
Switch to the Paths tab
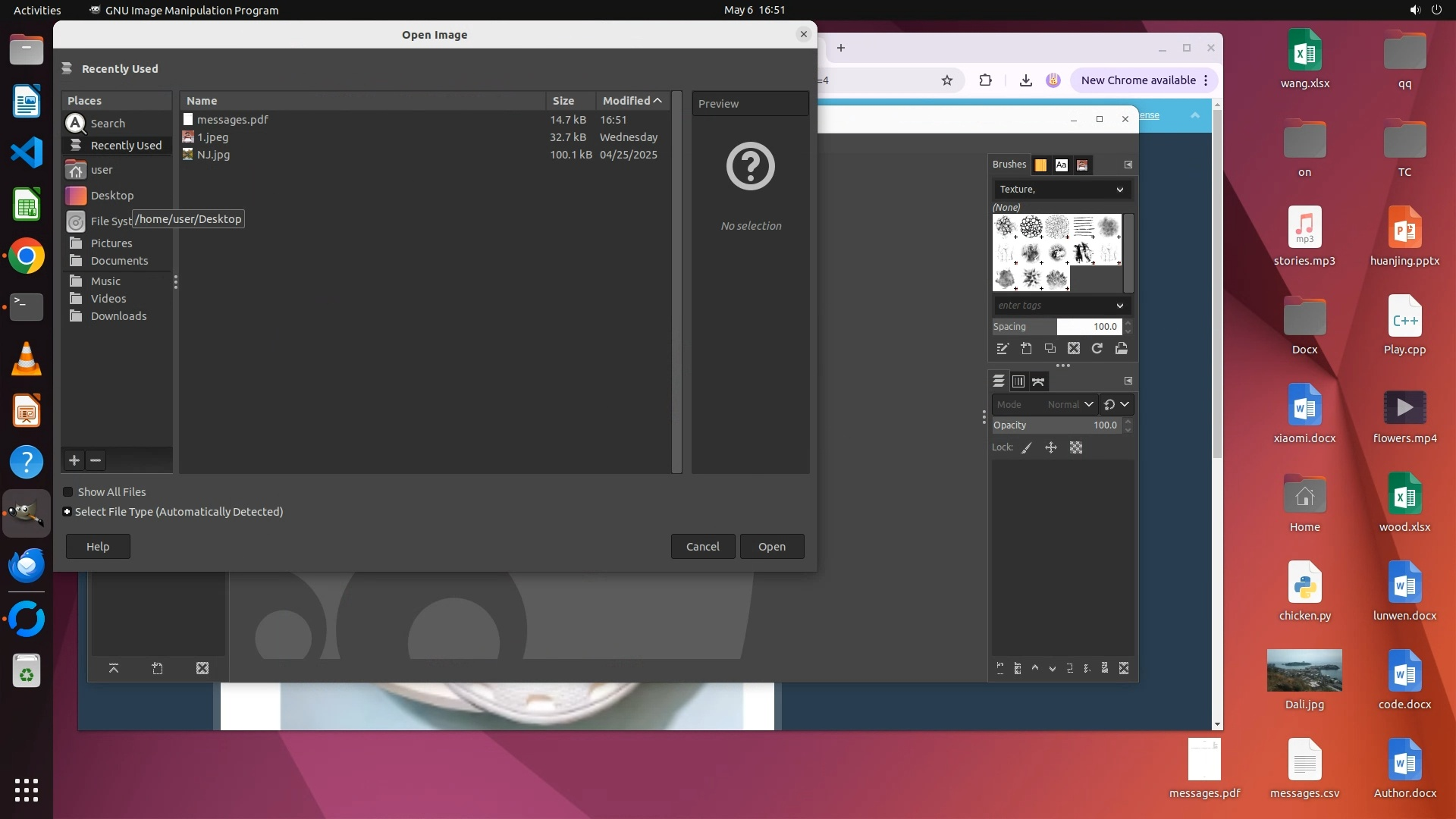pyautogui.click(x=1038, y=381)
